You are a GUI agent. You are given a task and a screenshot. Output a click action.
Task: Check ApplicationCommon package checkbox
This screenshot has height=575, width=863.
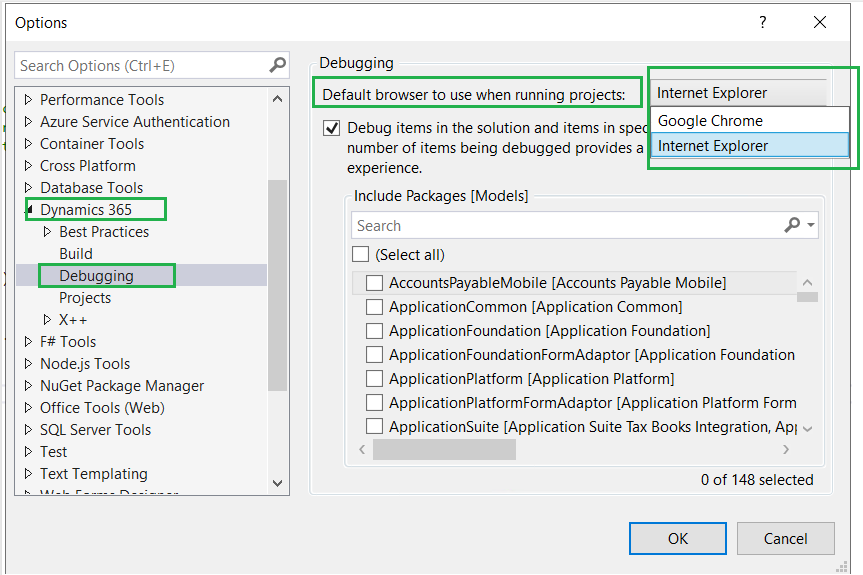pyautogui.click(x=374, y=306)
